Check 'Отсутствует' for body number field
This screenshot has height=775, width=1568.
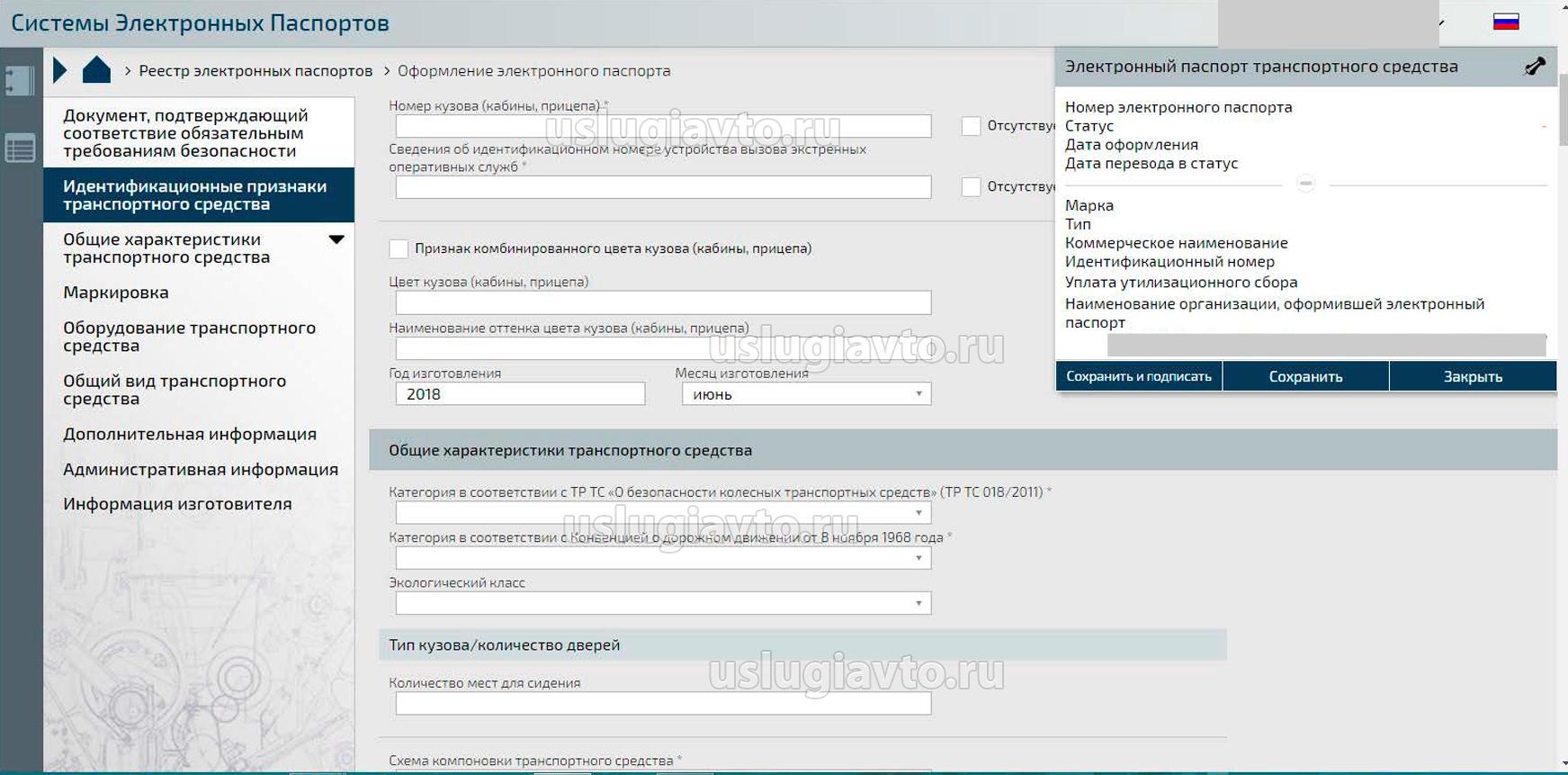971,126
